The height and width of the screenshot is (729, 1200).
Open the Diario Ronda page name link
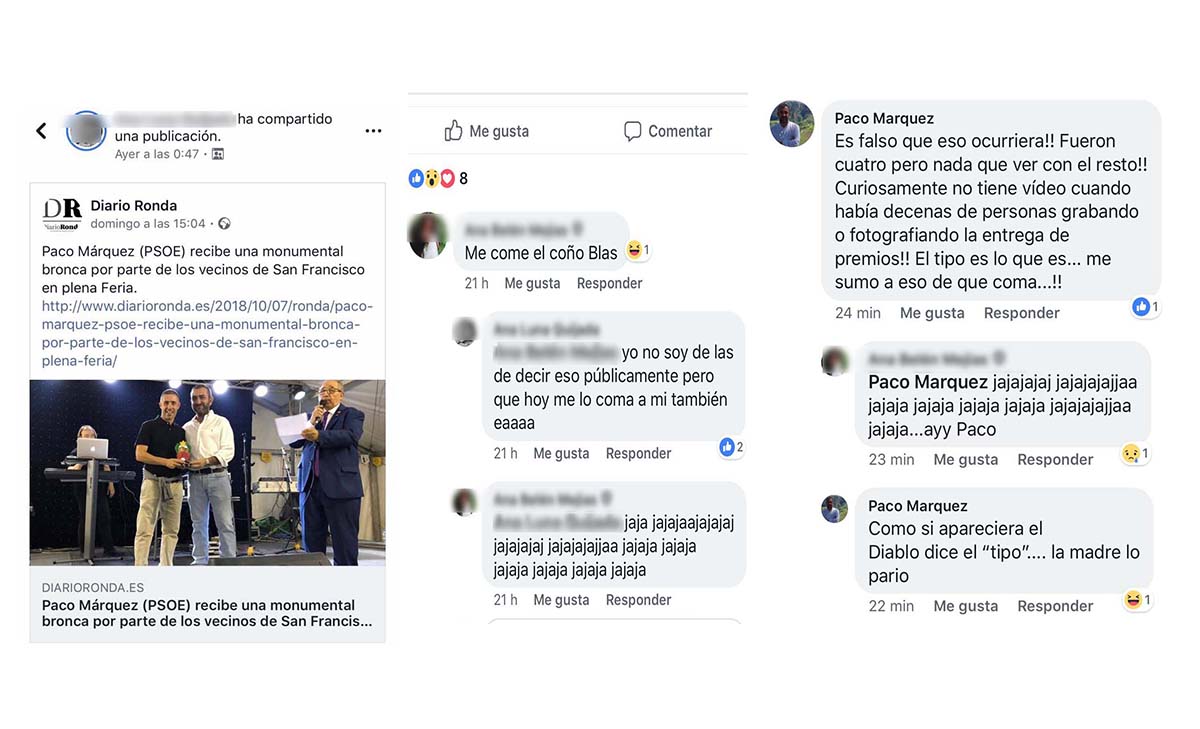point(134,205)
